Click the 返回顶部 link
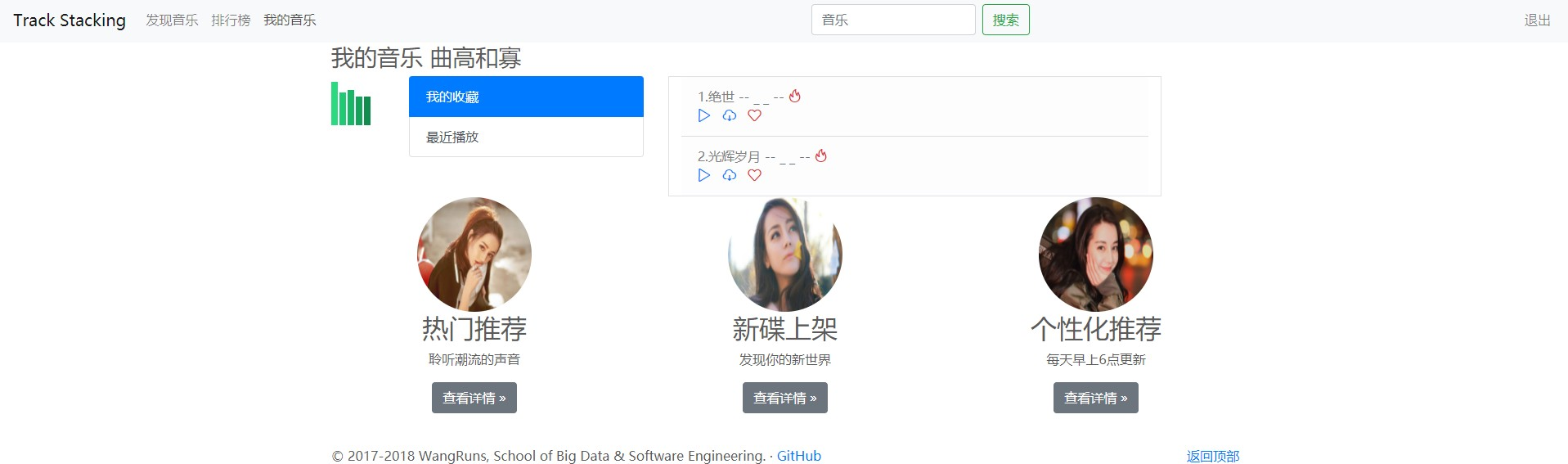Screen dimensions: 1568x464 (1213, 456)
